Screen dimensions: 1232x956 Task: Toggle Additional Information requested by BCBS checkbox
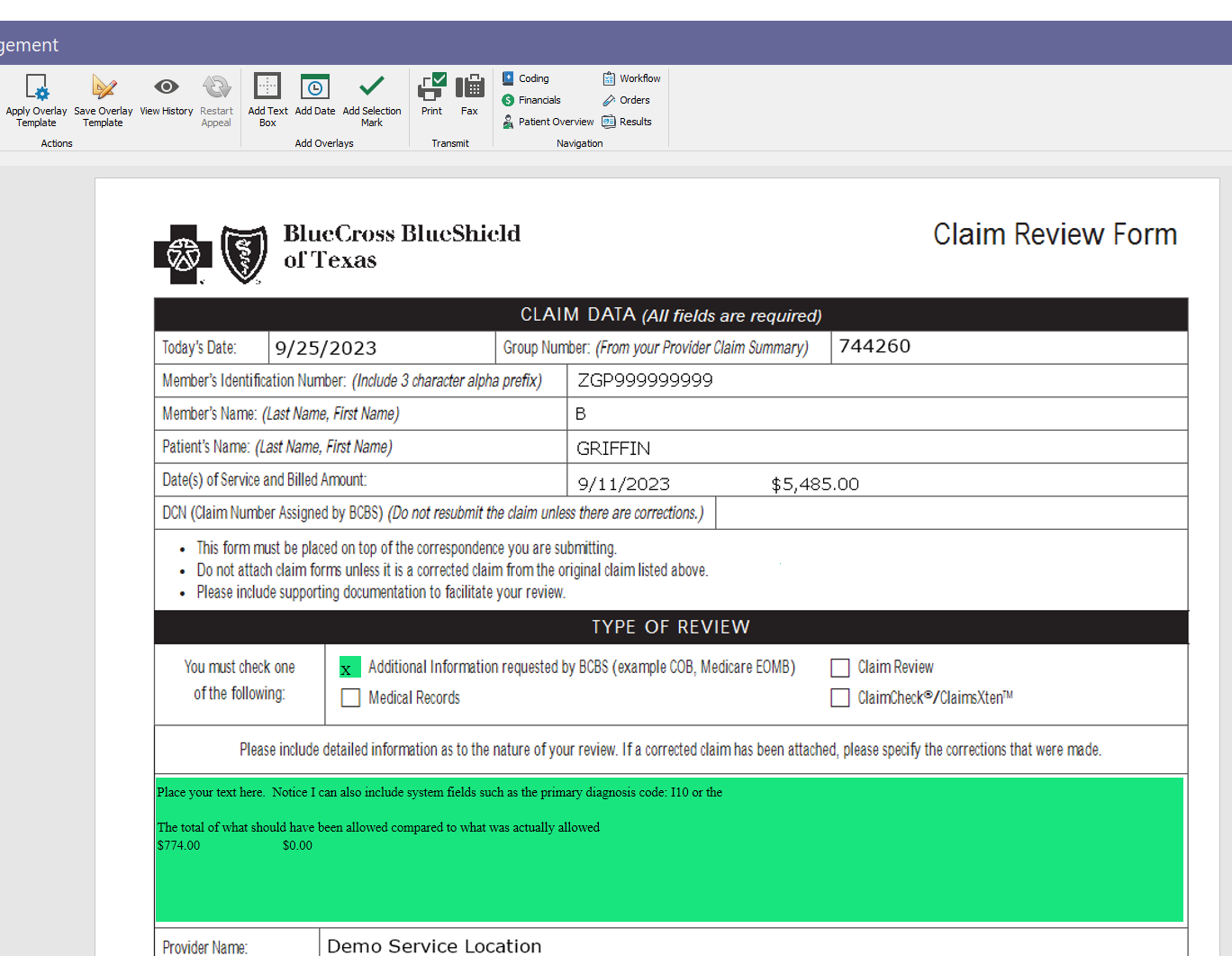[350, 668]
